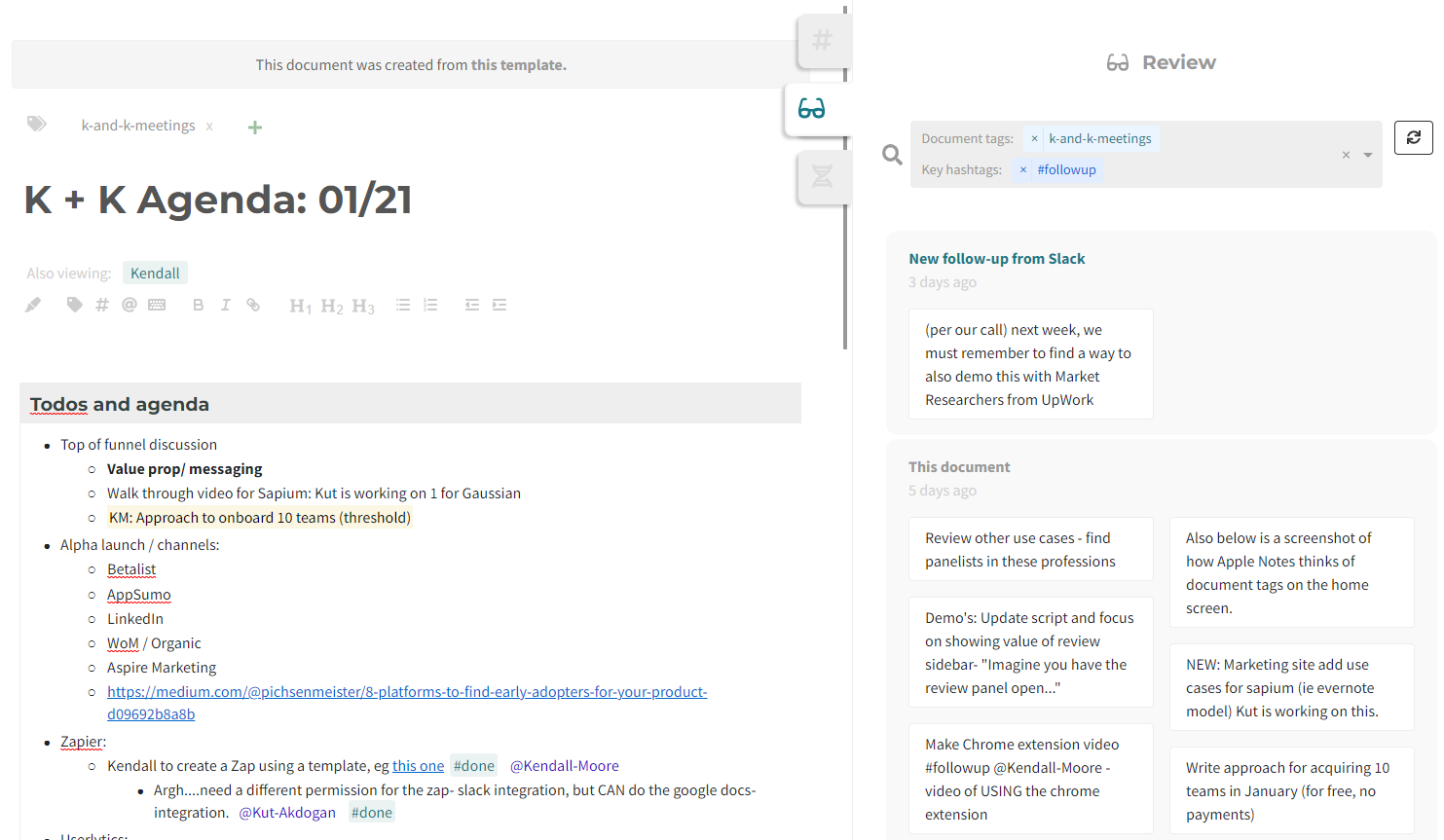This screenshot has height=840, width=1444.
Task: Toggle bold formatting
Action: pyautogui.click(x=198, y=305)
